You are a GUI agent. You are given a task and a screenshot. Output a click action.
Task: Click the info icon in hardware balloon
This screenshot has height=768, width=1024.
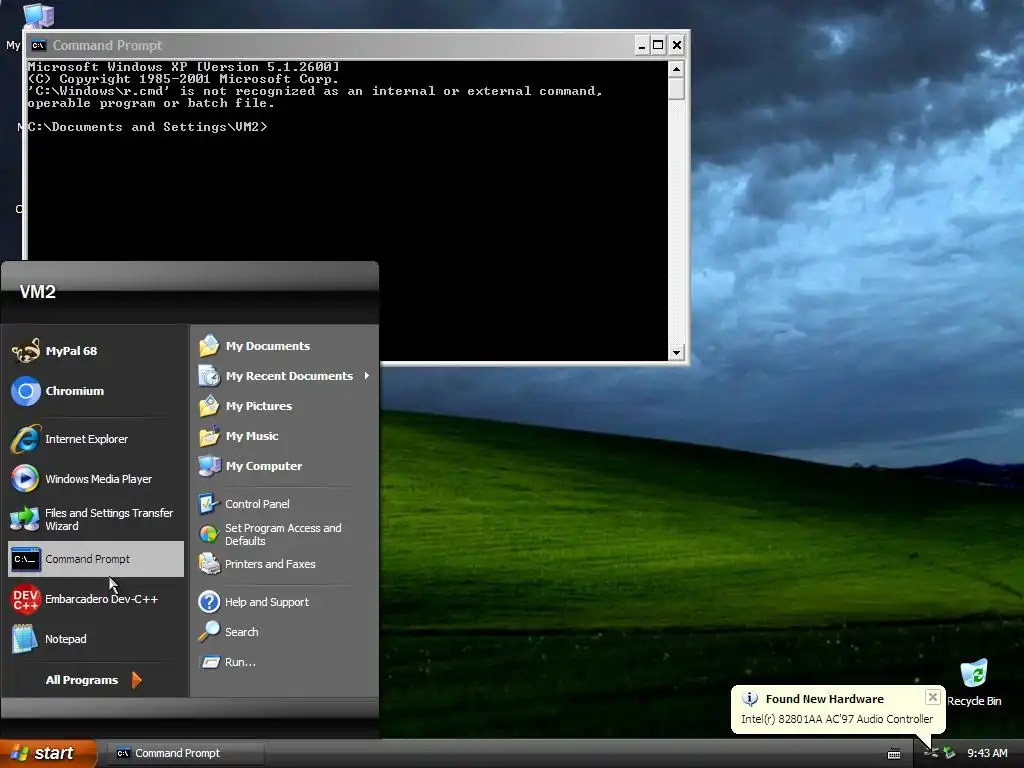point(750,699)
